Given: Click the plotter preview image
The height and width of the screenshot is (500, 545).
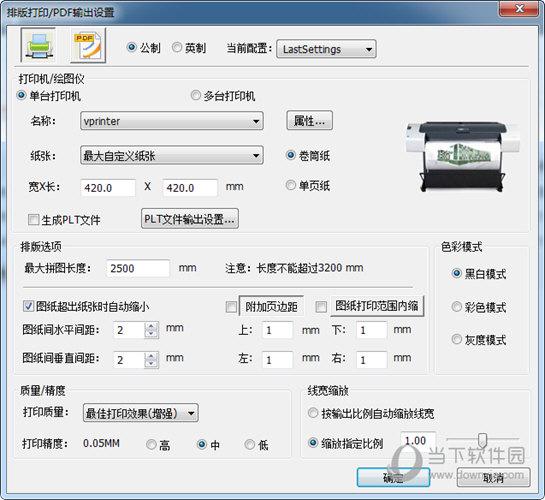Looking at the screenshot, I should tap(463, 156).
